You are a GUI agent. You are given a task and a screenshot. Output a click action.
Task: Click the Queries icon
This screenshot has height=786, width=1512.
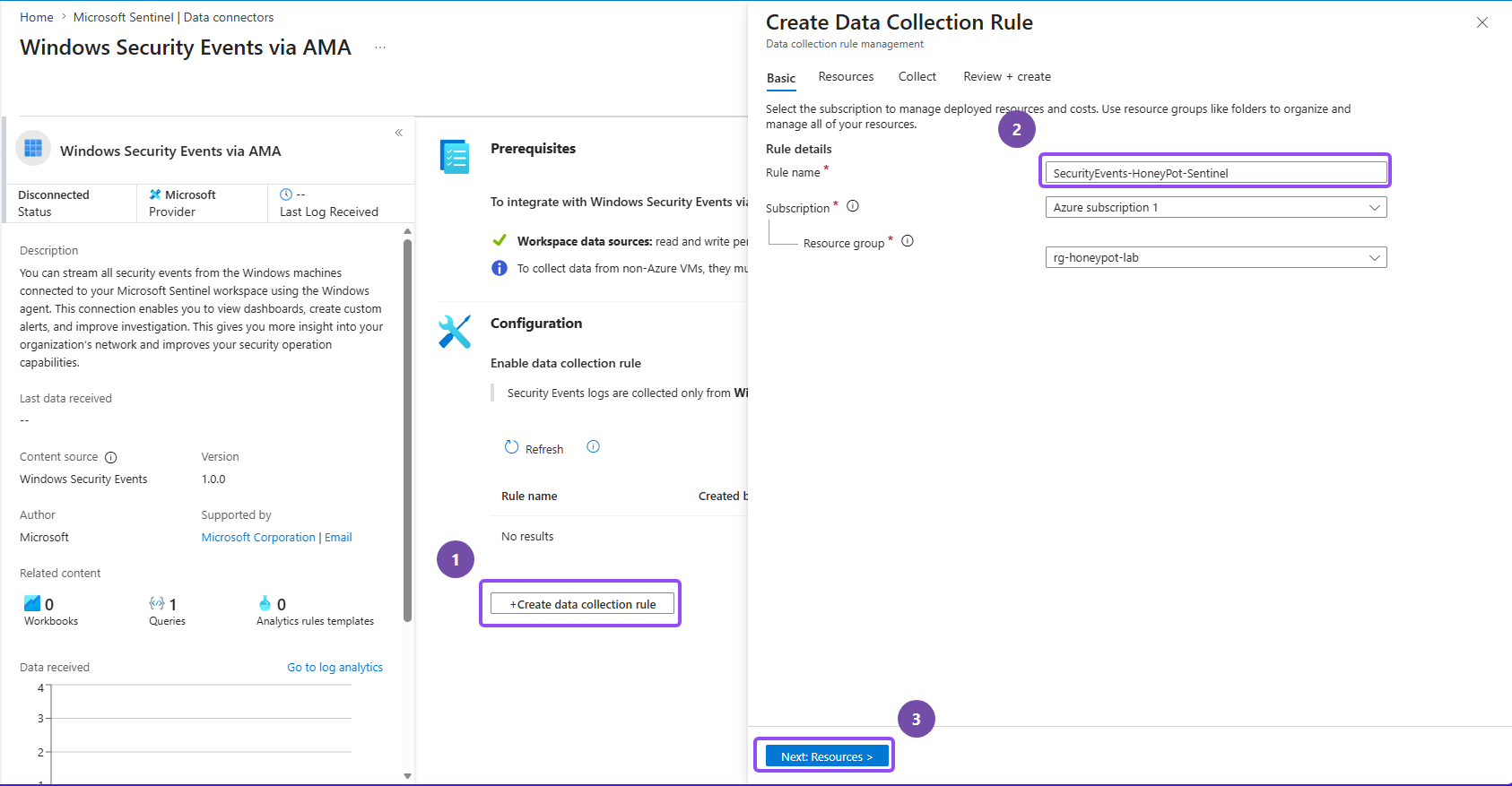pos(157,603)
